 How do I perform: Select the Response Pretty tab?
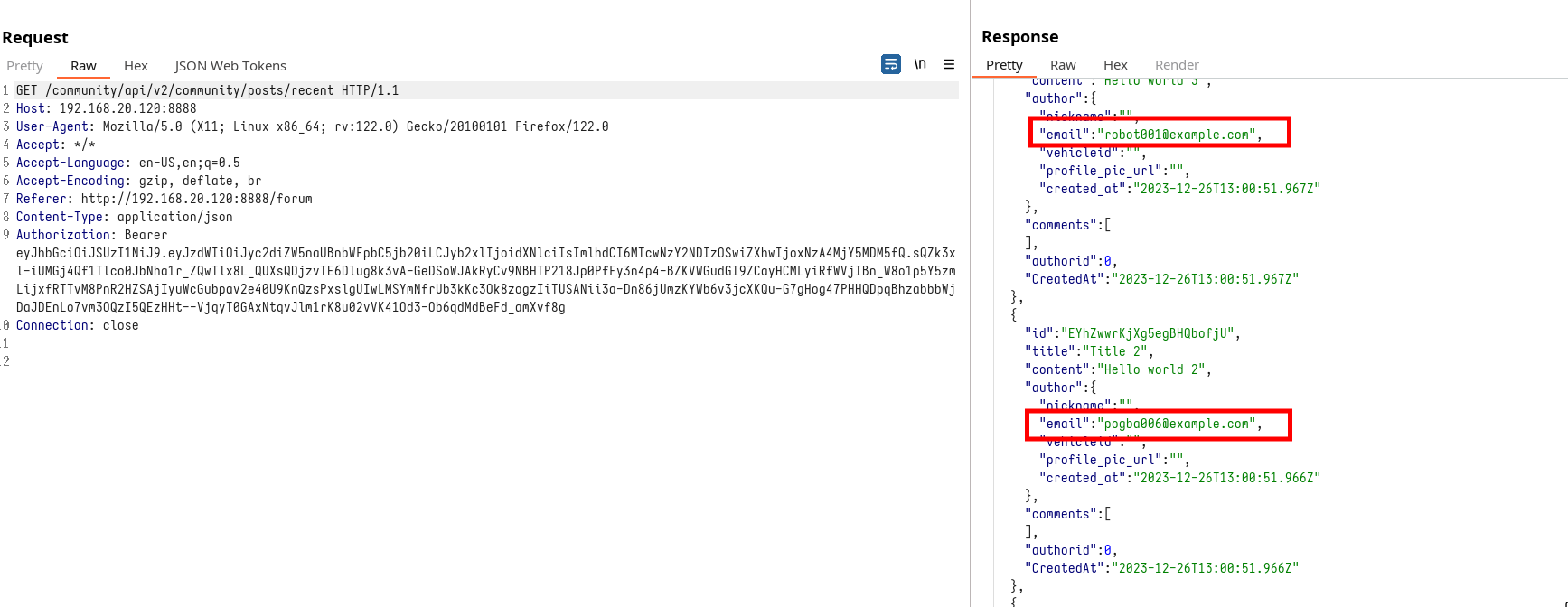pyautogui.click(x=1004, y=65)
